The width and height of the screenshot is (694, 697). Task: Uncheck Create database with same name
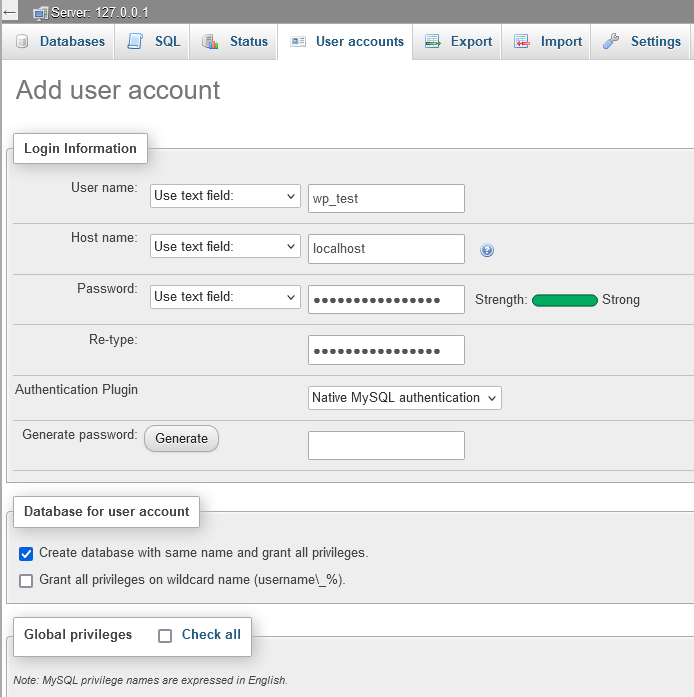pos(26,554)
